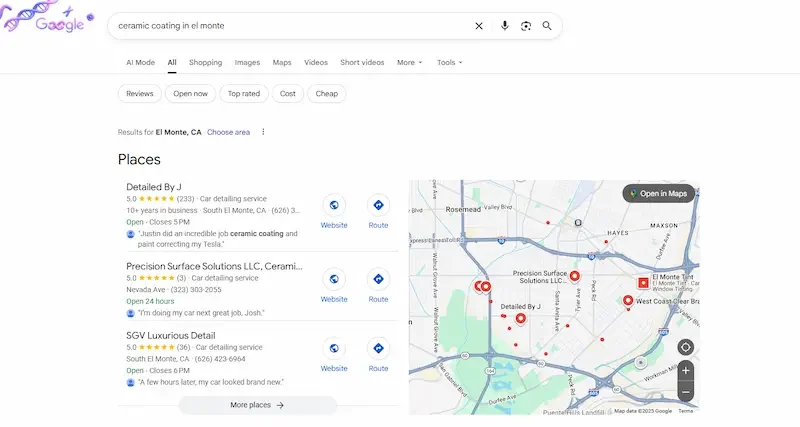Click the 'Justin did an incredible job' review snippet
The width and height of the screenshot is (800, 427).
point(218,239)
